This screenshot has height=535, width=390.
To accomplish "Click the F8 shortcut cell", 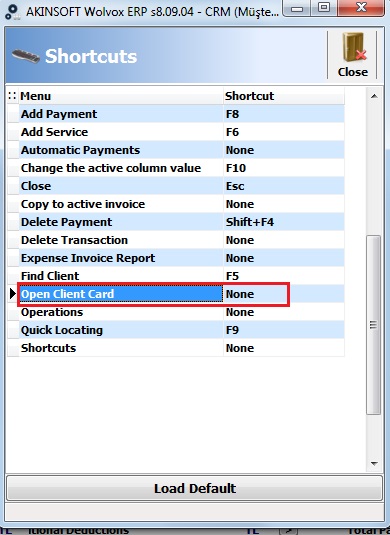I will [x=284, y=114].
